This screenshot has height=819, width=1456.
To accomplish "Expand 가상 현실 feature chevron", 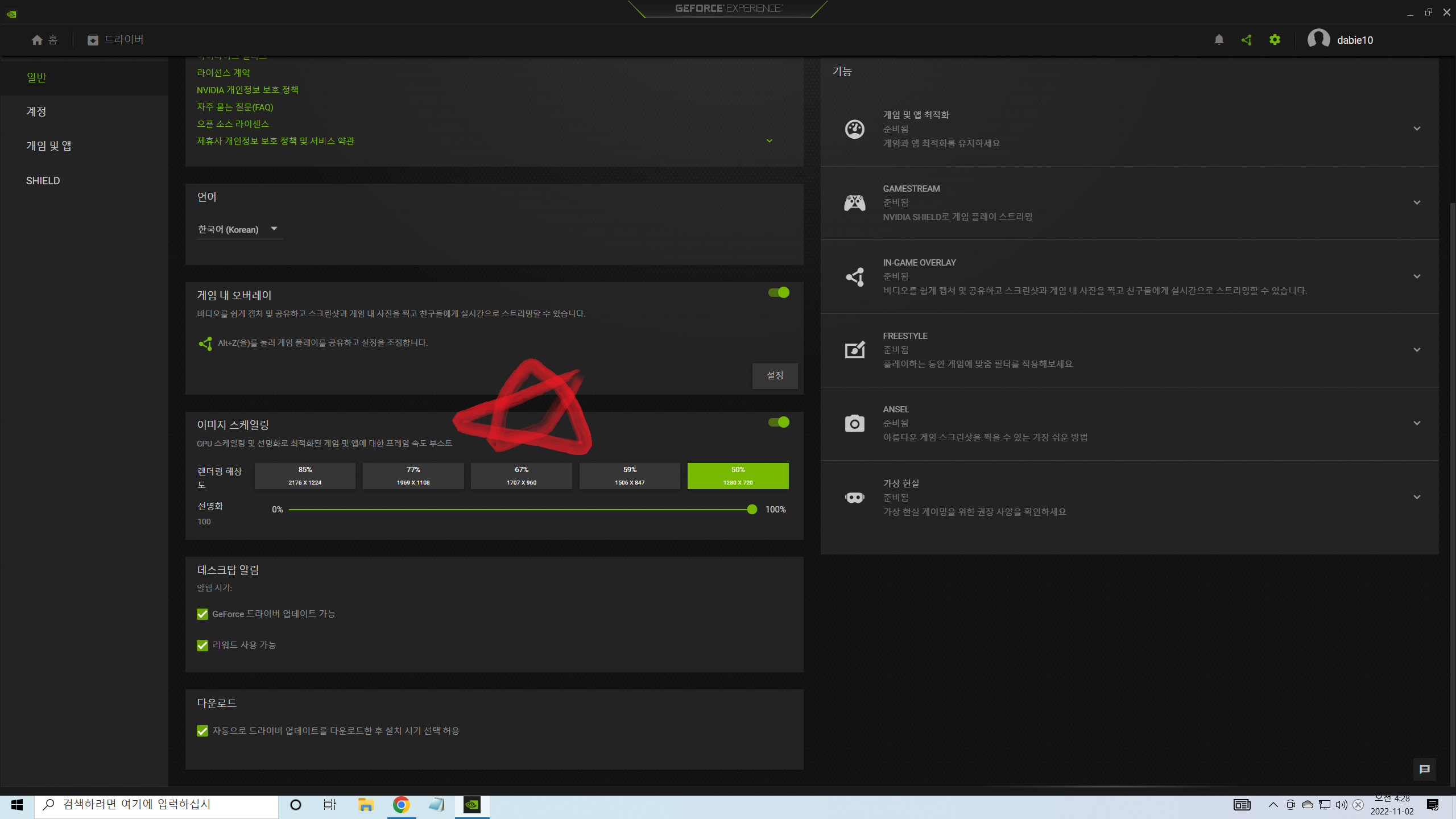I will pyautogui.click(x=1417, y=498).
